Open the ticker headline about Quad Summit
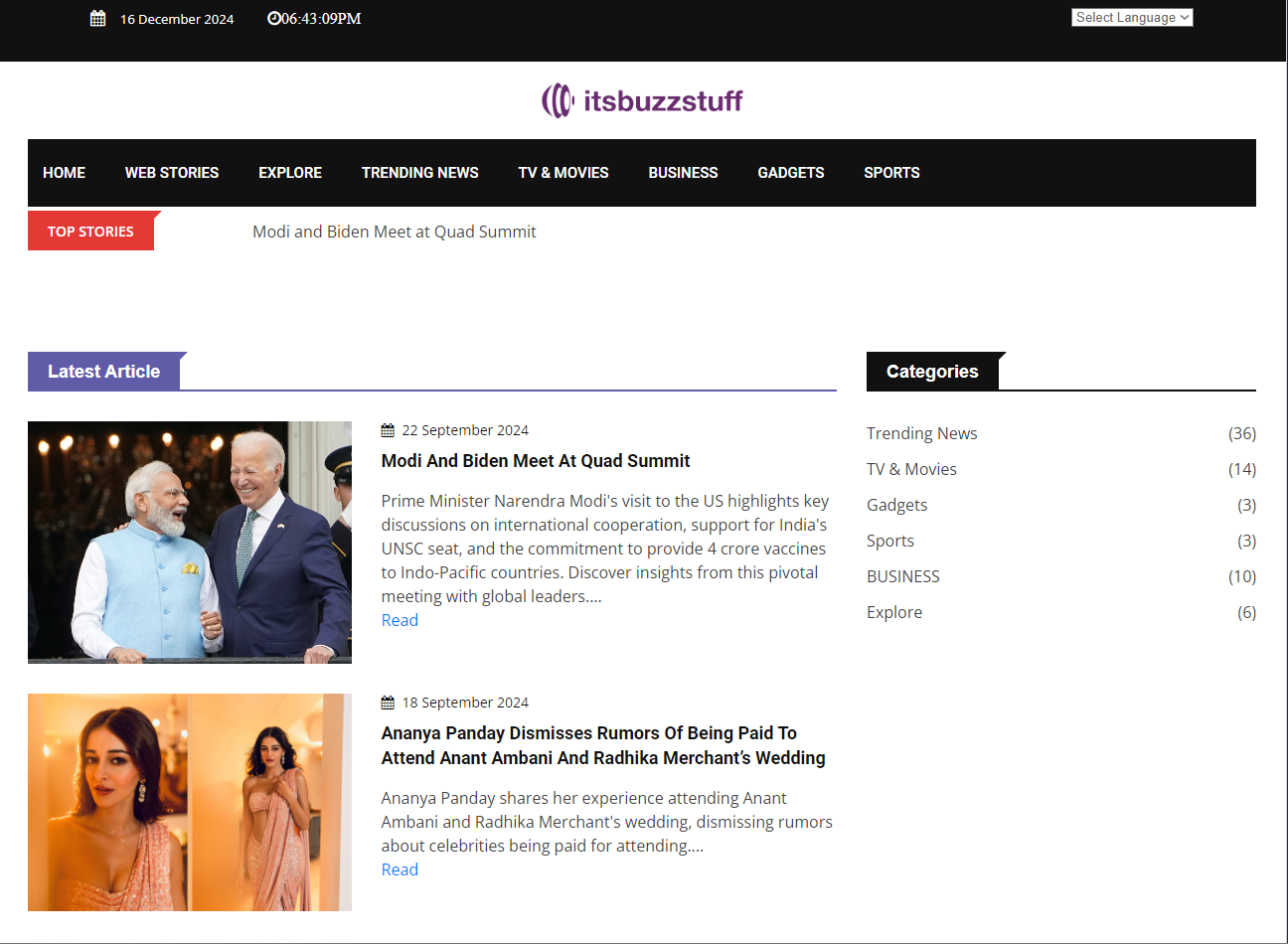The image size is (1288, 944). coord(394,232)
